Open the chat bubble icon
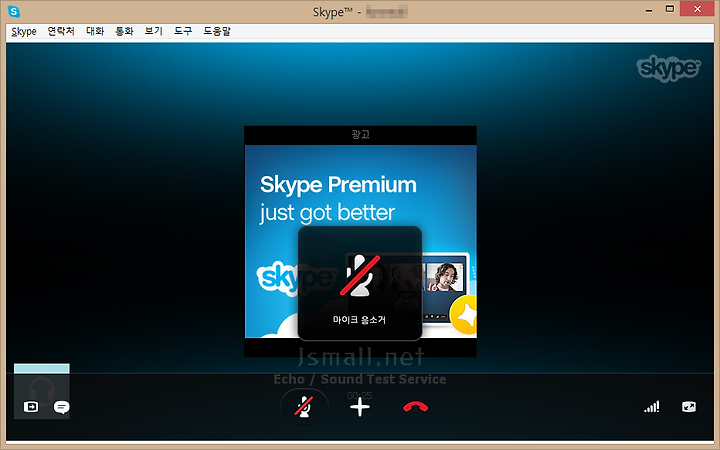Viewport: 720px width, 450px height. click(x=62, y=407)
